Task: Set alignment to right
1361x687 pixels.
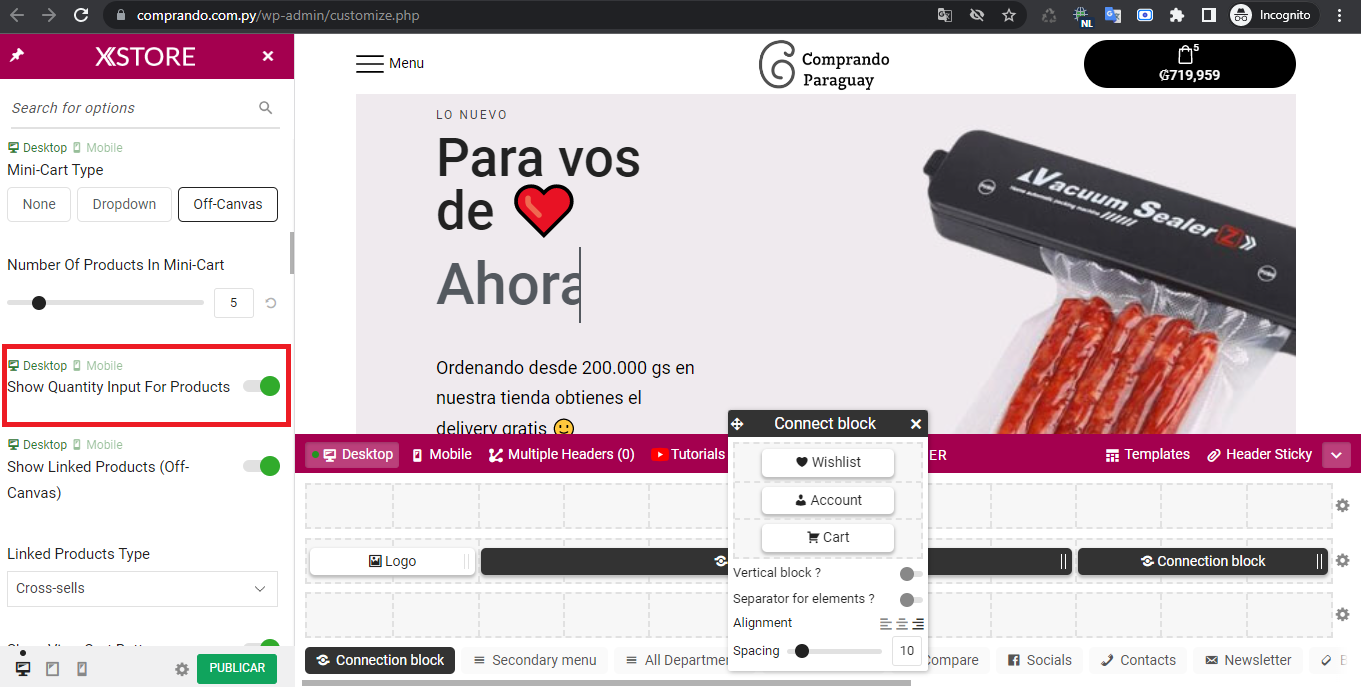Action: point(918,624)
